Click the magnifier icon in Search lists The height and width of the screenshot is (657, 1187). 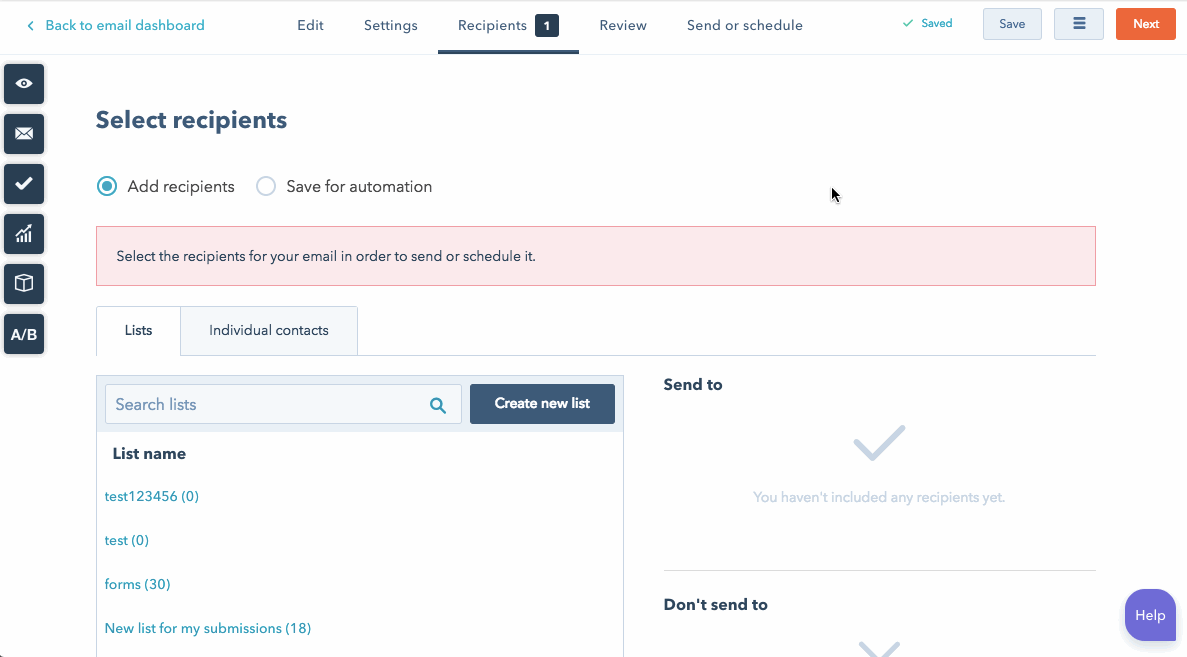[x=438, y=405]
